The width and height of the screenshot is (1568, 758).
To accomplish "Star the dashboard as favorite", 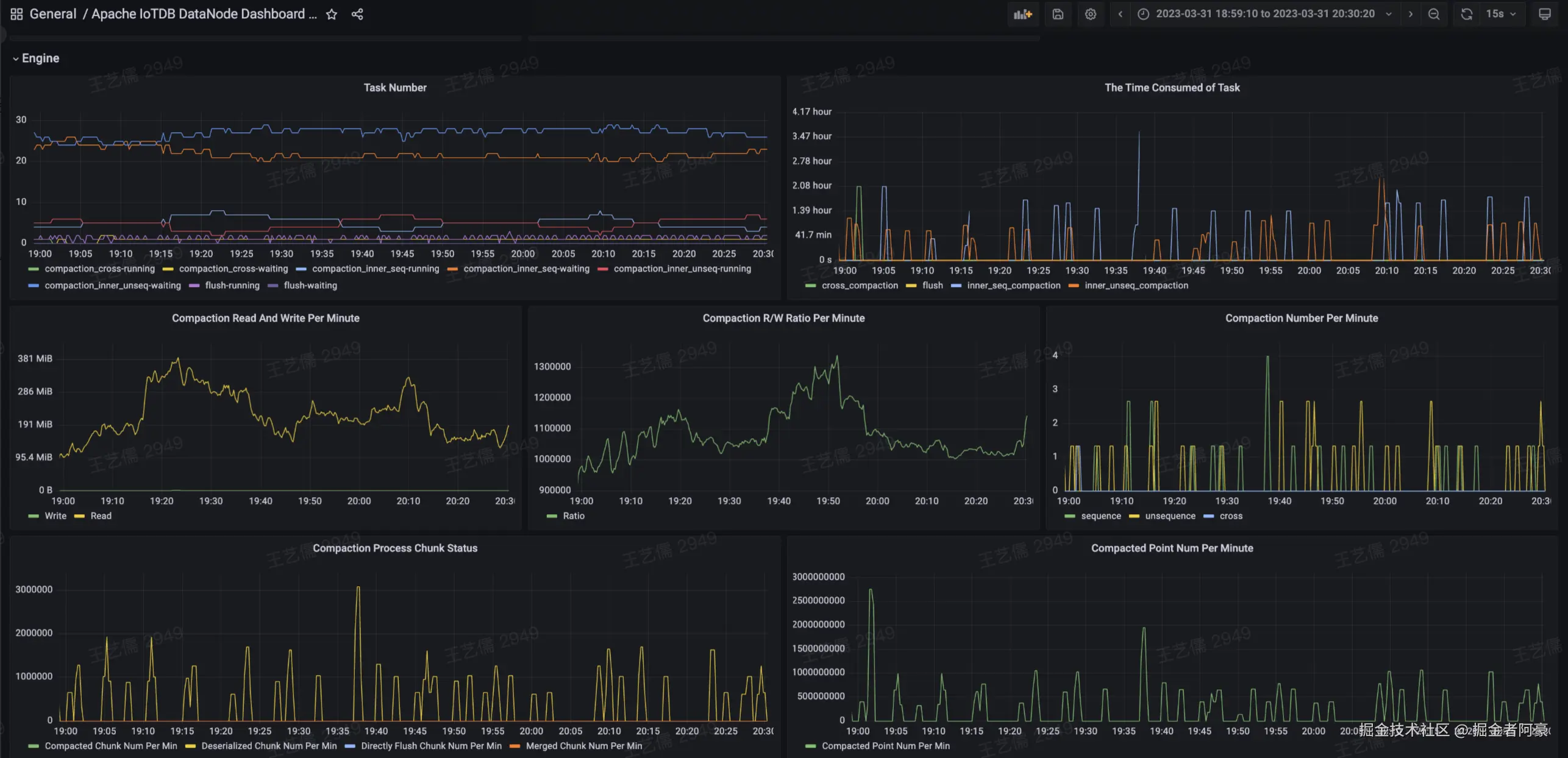I will point(332,14).
